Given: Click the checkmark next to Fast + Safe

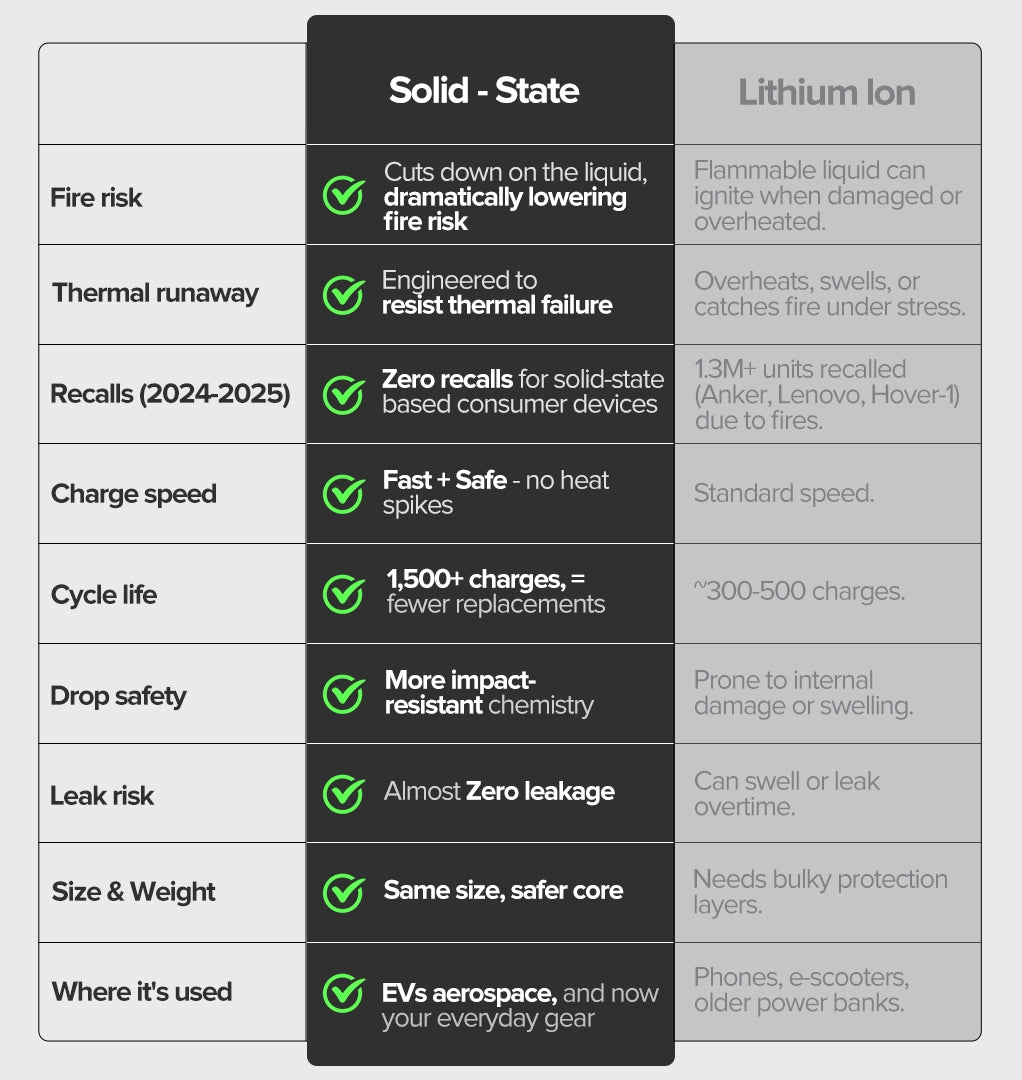Looking at the screenshot, I should (x=343, y=493).
